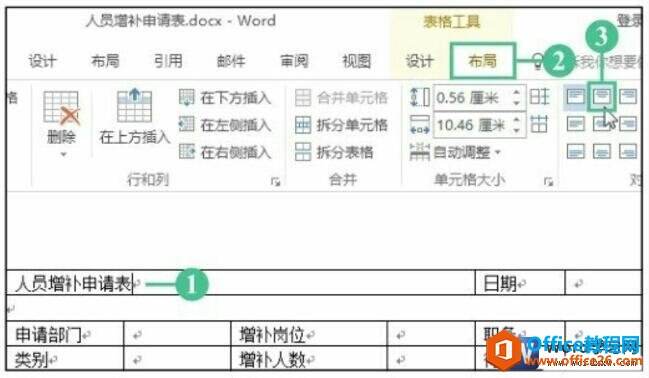Click Split Table button
This screenshot has width=649, height=378.
point(334,152)
